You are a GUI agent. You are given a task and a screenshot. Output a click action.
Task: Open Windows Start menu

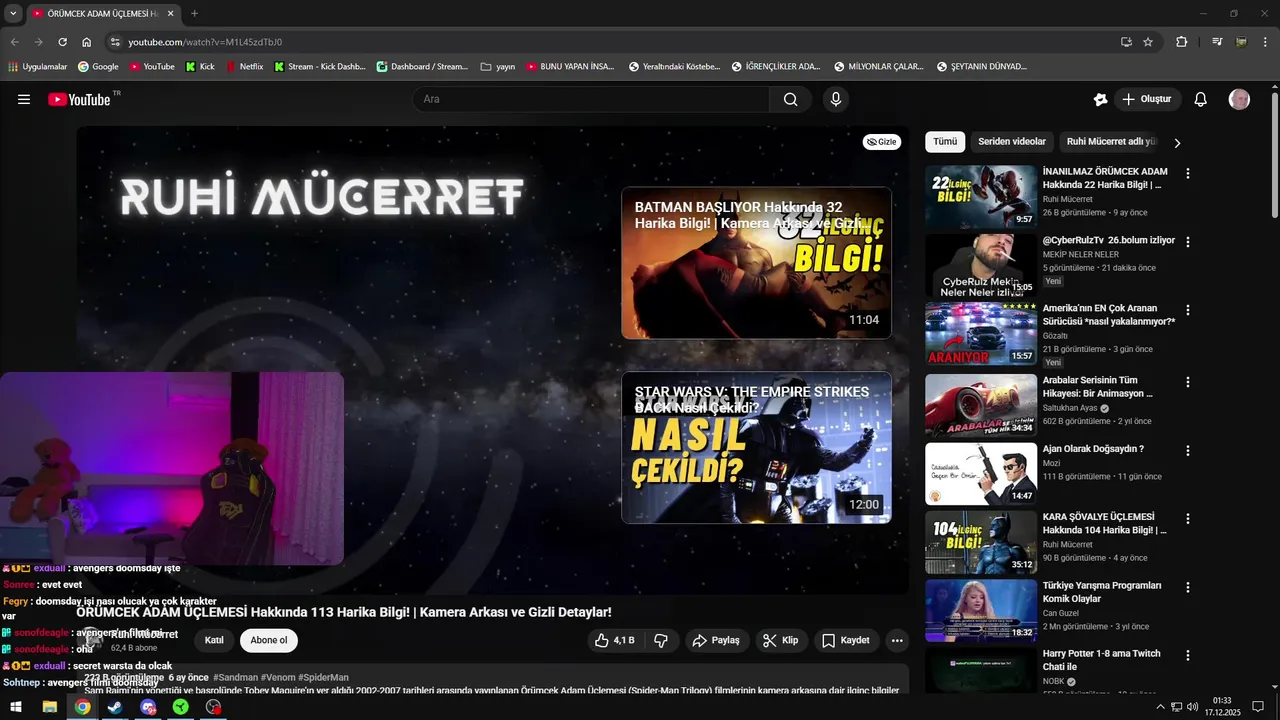point(16,707)
